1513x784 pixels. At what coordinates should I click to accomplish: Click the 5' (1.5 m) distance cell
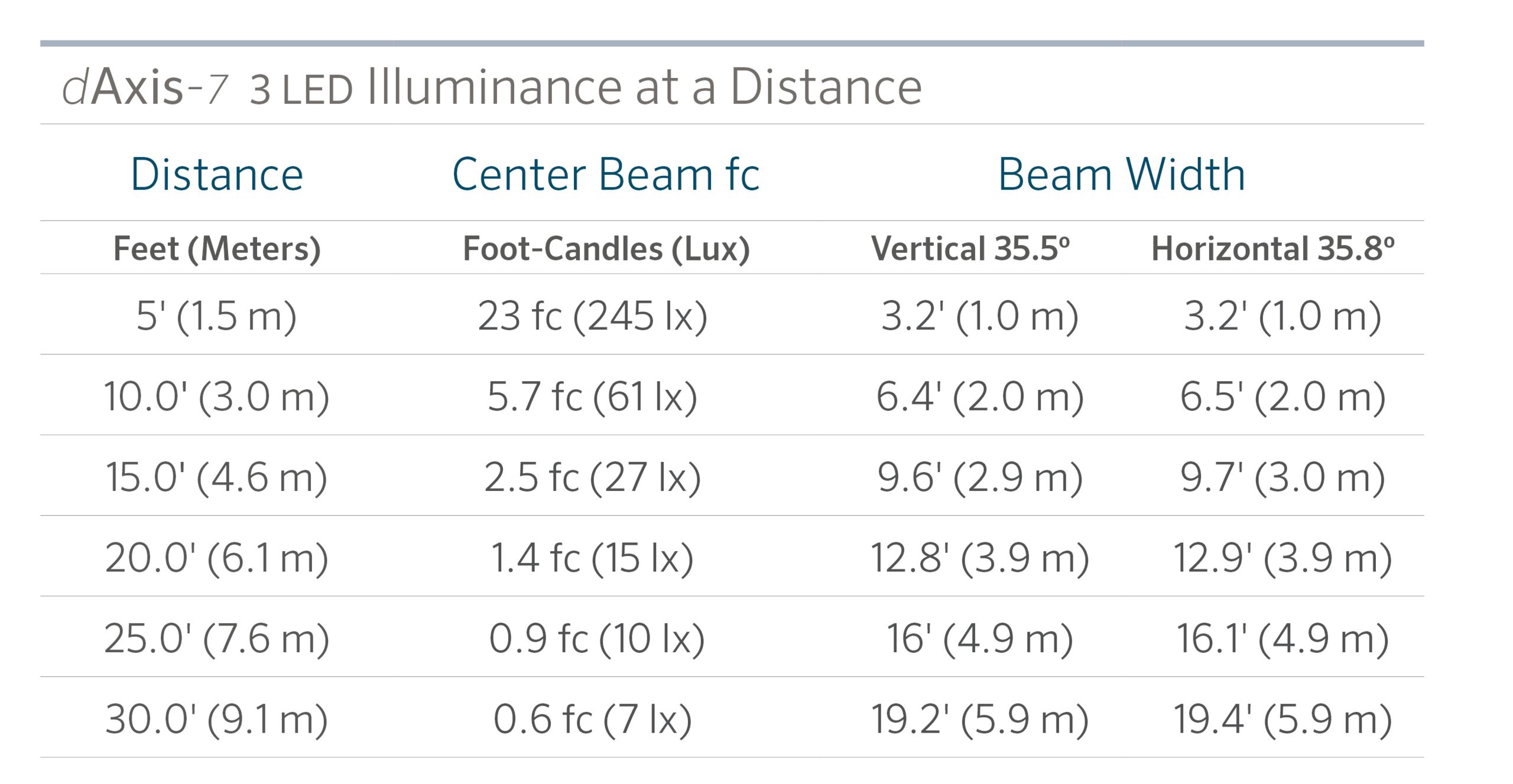tap(217, 316)
